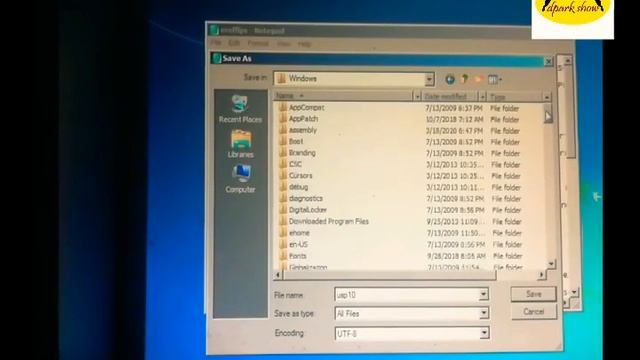Select the AppCompat folder icon
Viewport: 640px width, 360px height.
[x=282, y=108]
